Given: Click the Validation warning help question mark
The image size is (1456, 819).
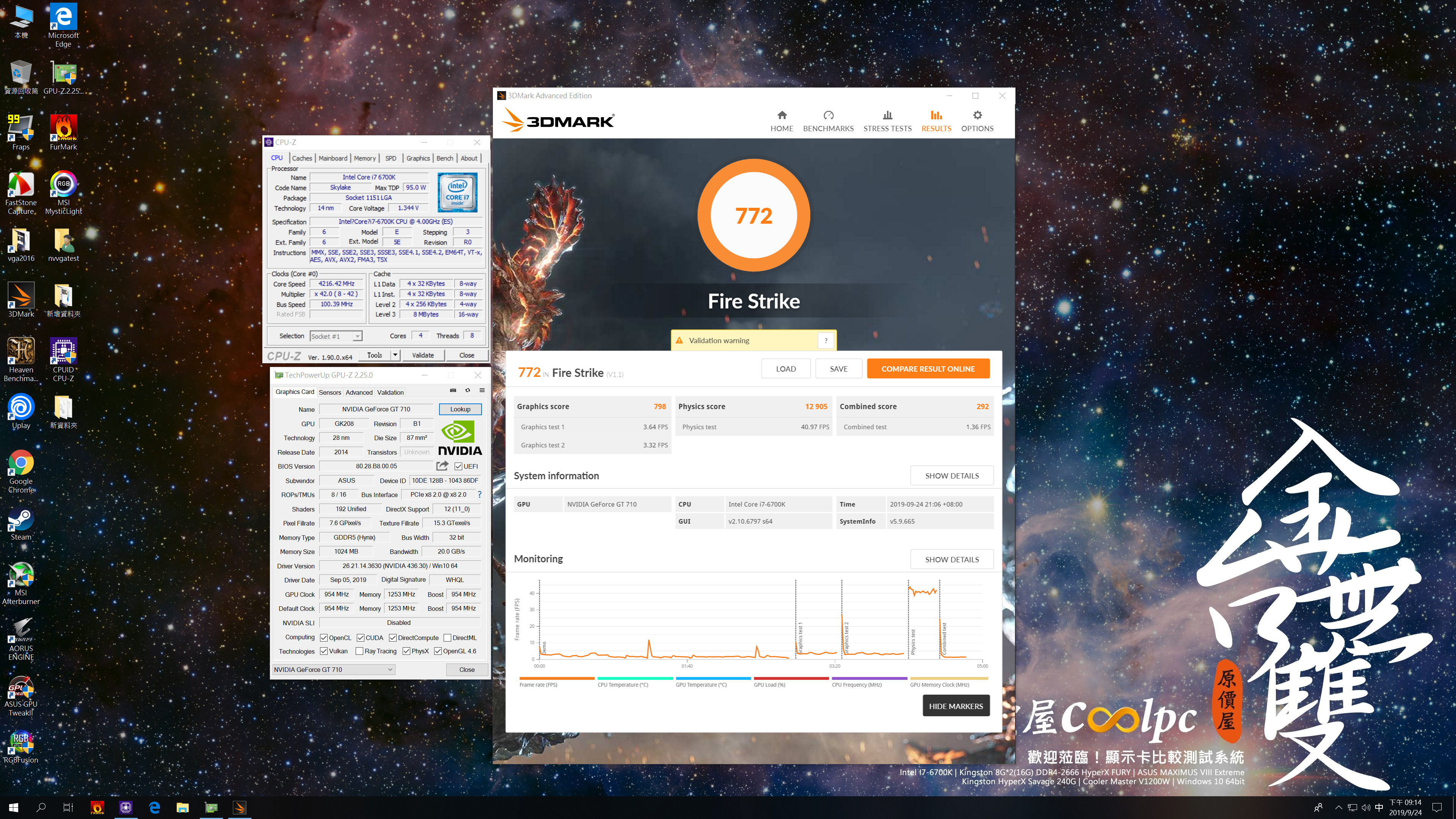Looking at the screenshot, I should pos(826,340).
